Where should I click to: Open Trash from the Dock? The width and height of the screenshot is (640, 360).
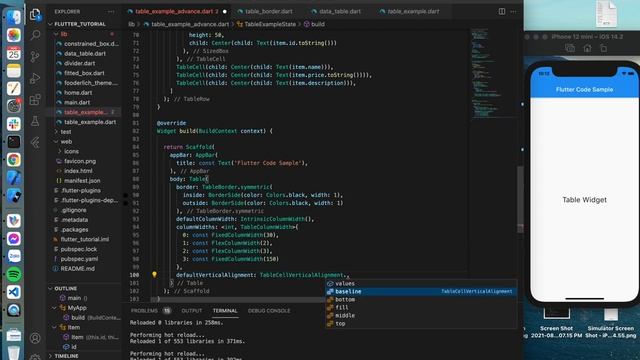(13, 353)
